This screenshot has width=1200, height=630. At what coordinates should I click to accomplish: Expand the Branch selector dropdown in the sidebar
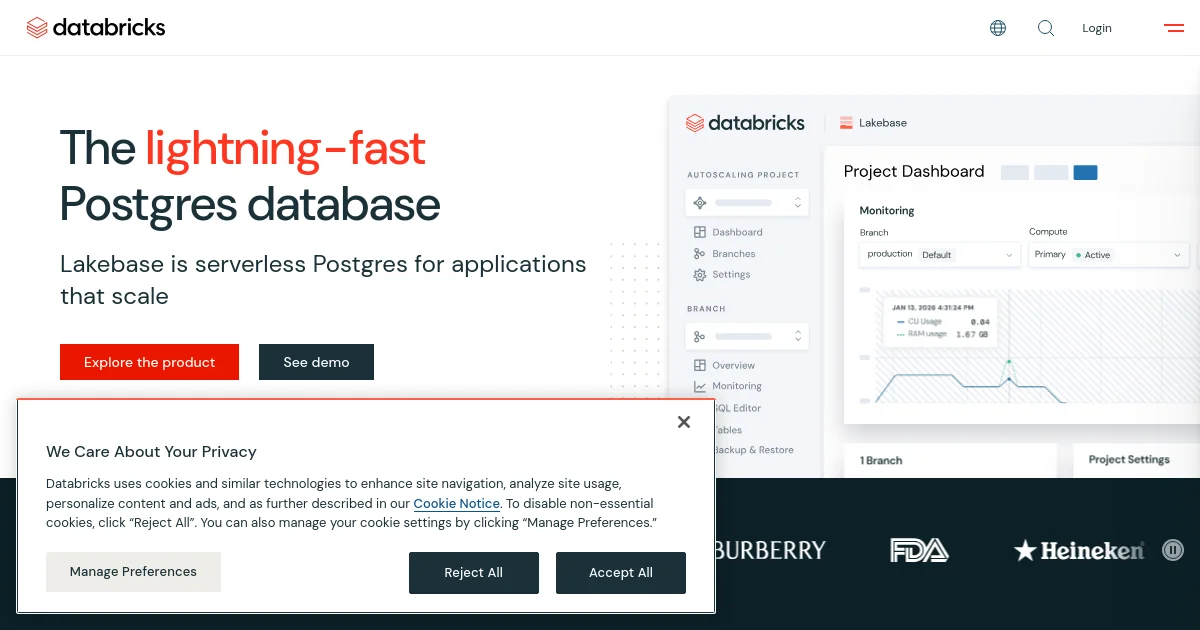tap(747, 336)
